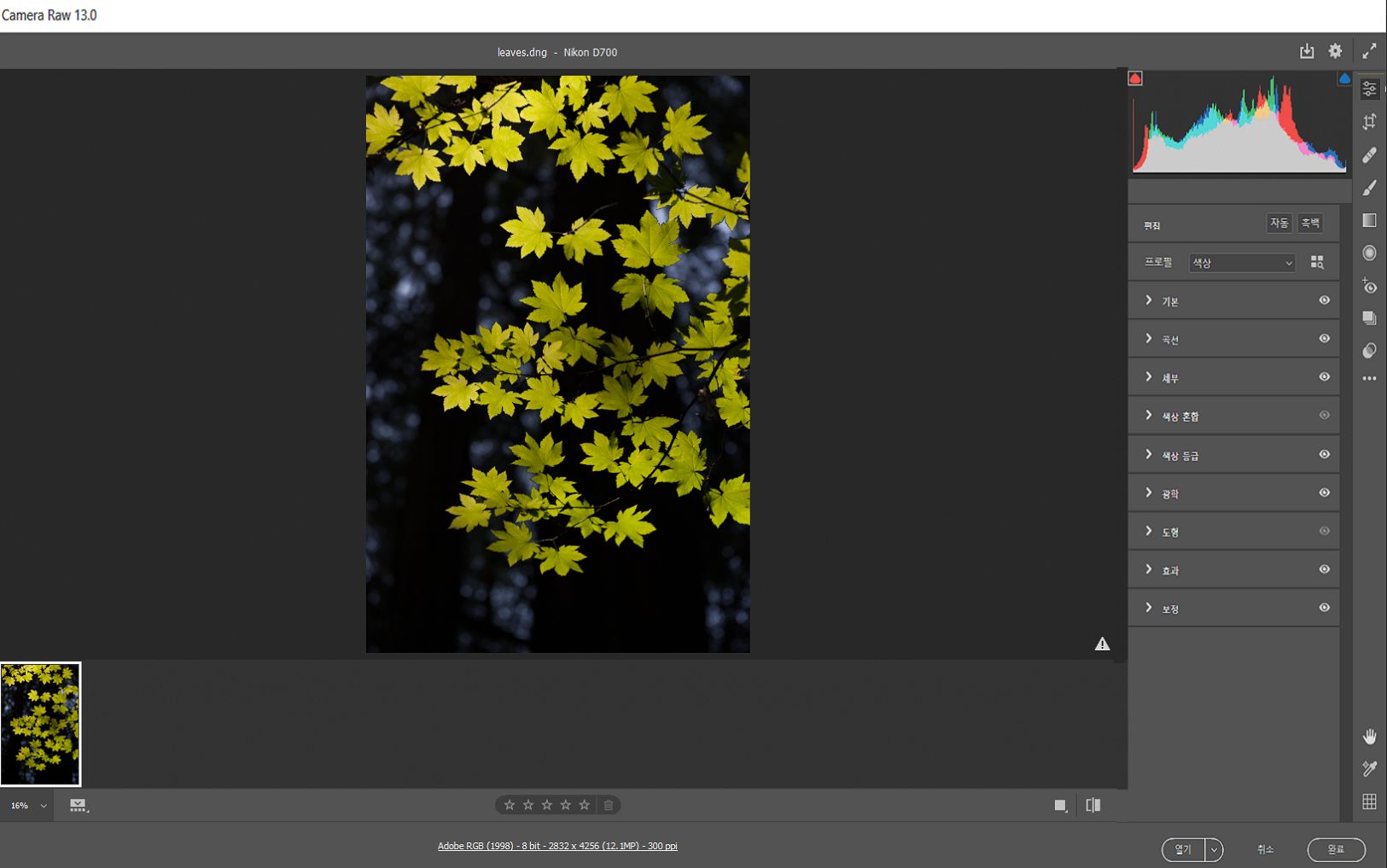This screenshot has width=1387, height=868.
Task: Set rating to one star
Action: [510, 805]
